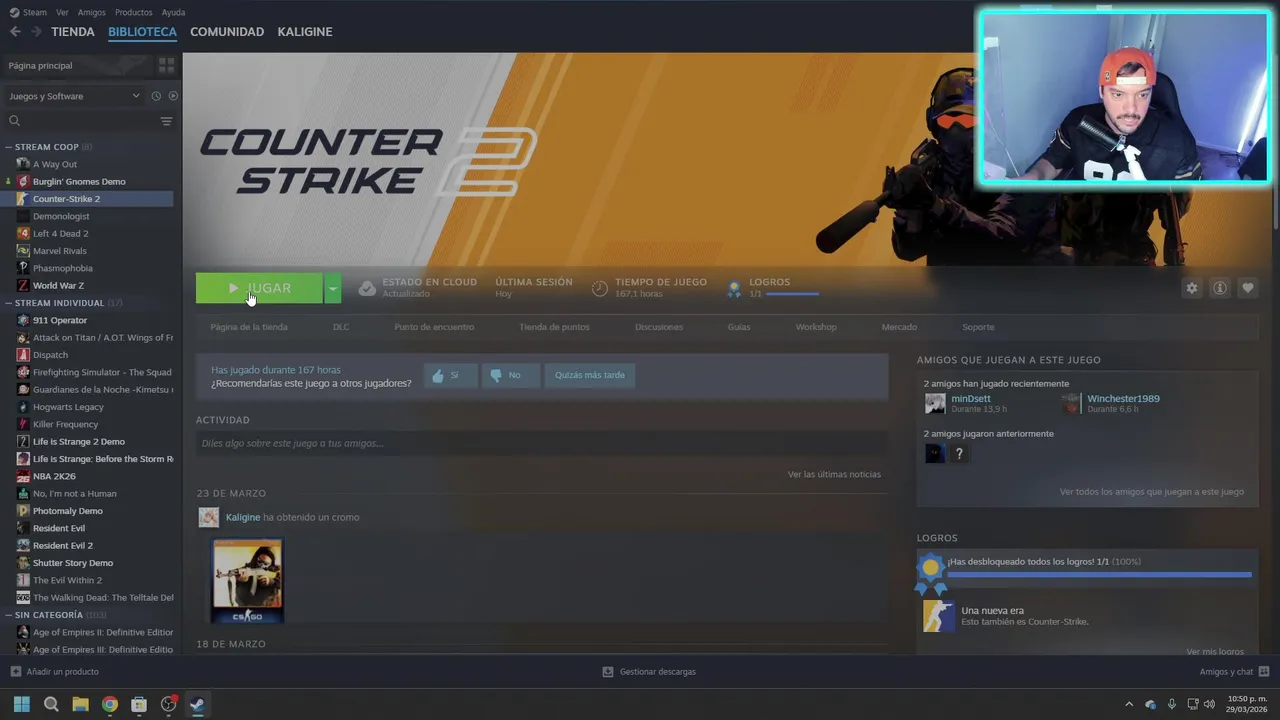
Task: Open Amigos y chat panel
Action: coord(1234,672)
